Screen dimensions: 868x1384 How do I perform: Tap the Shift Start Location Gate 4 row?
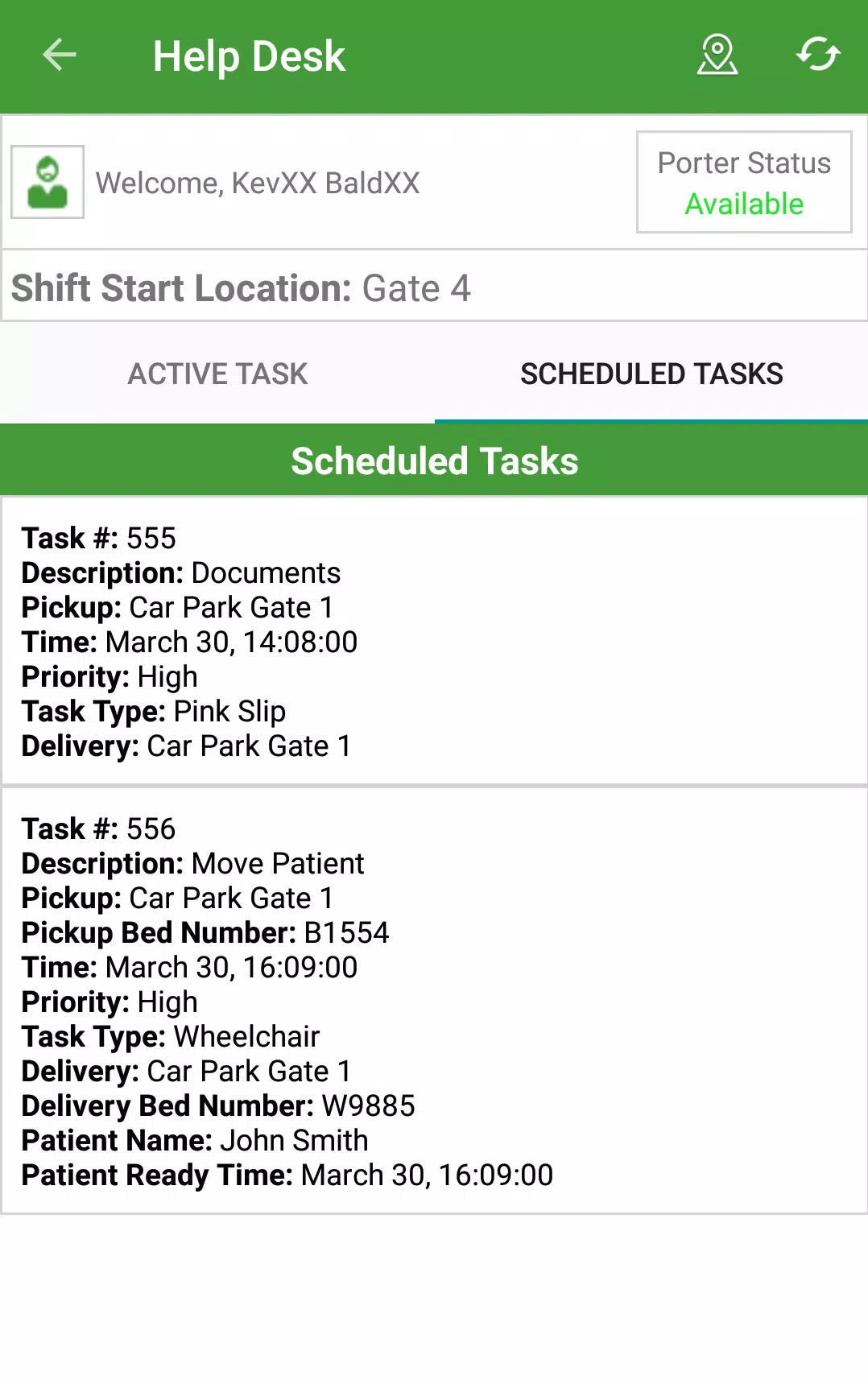434,287
